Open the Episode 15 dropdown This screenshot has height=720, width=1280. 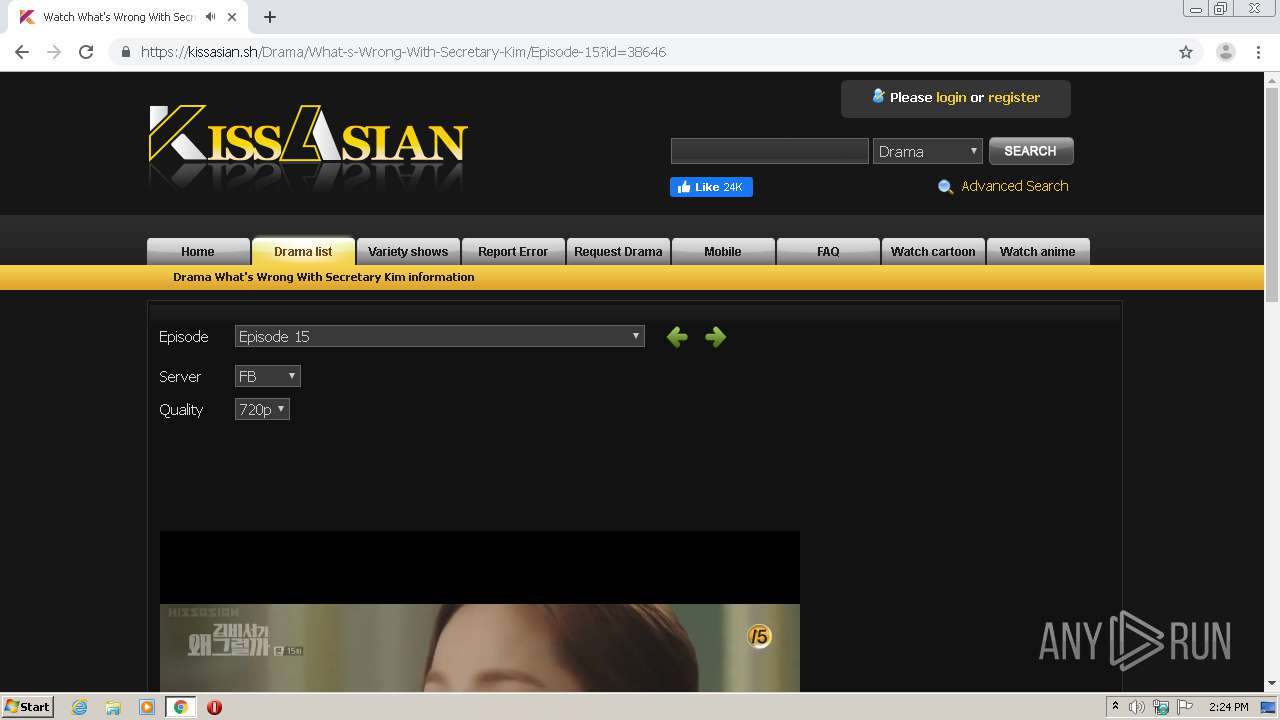point(440,337)
